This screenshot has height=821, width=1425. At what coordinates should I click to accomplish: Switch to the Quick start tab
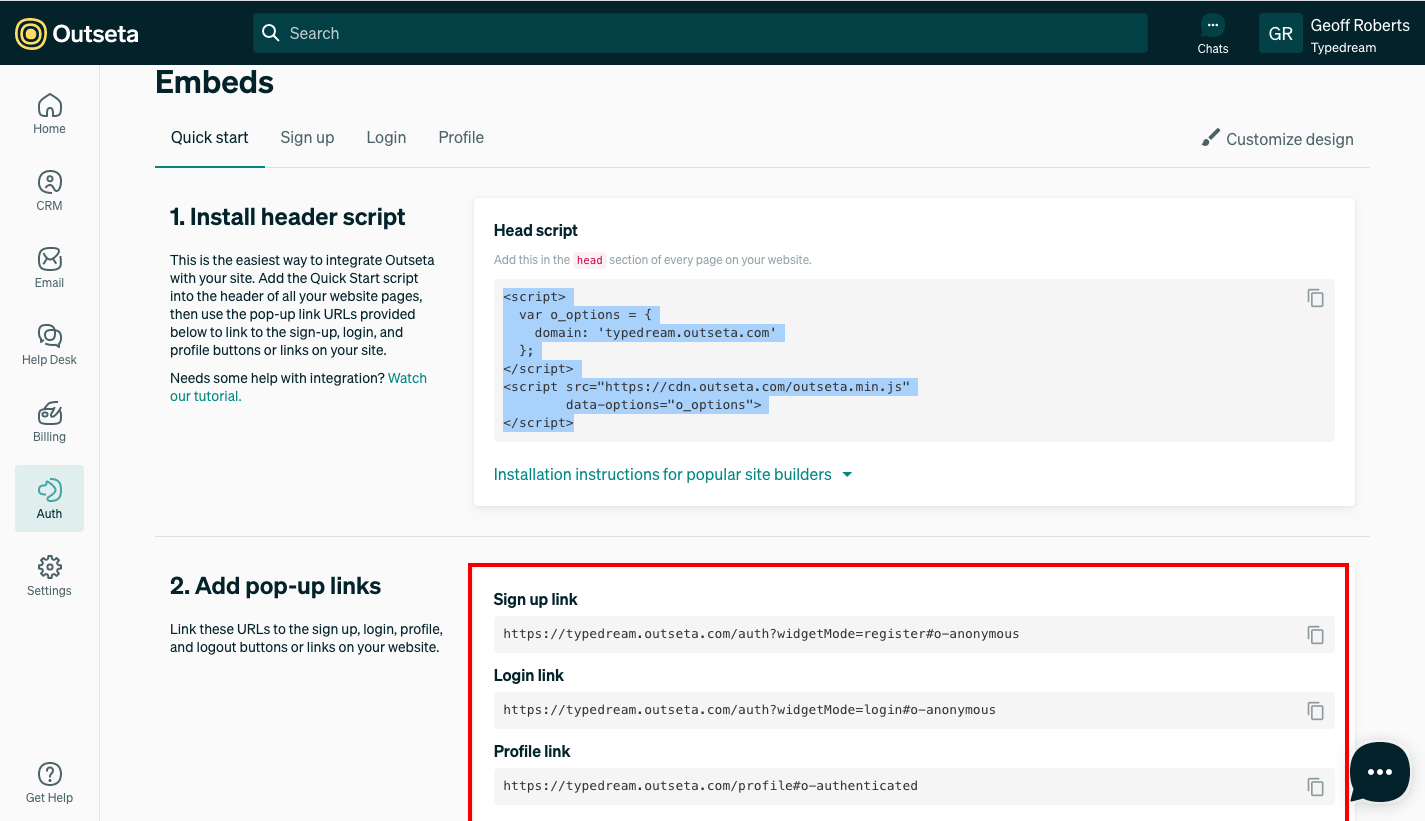(x=210, y=138)
